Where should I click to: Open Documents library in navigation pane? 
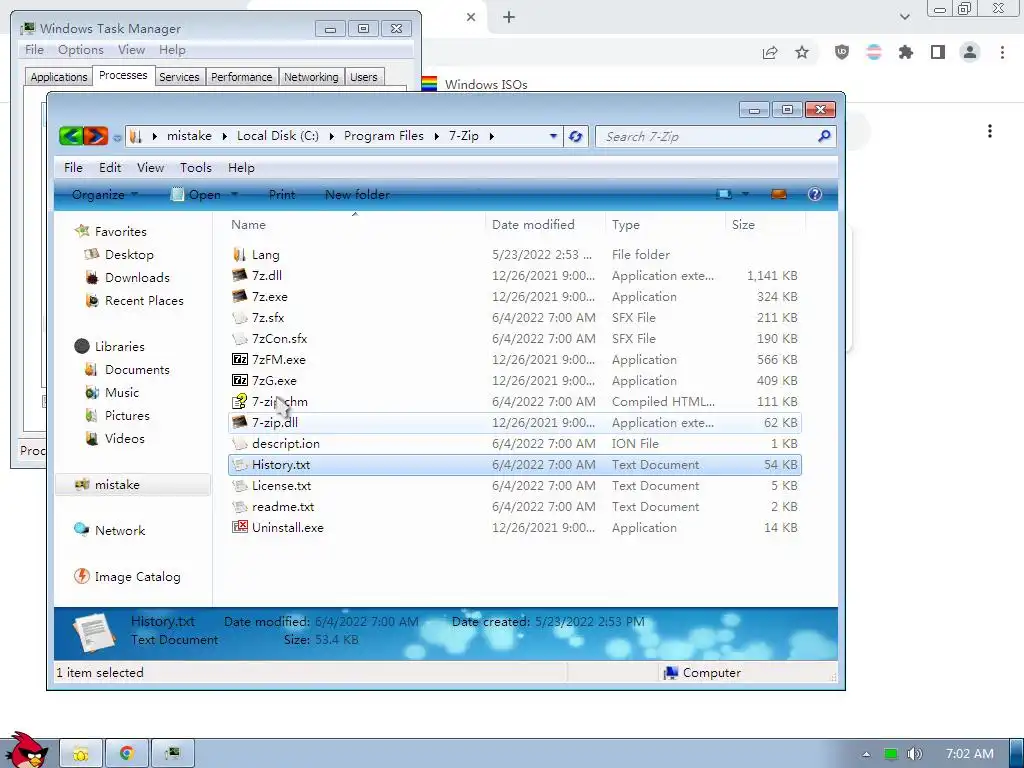[137, 370]
